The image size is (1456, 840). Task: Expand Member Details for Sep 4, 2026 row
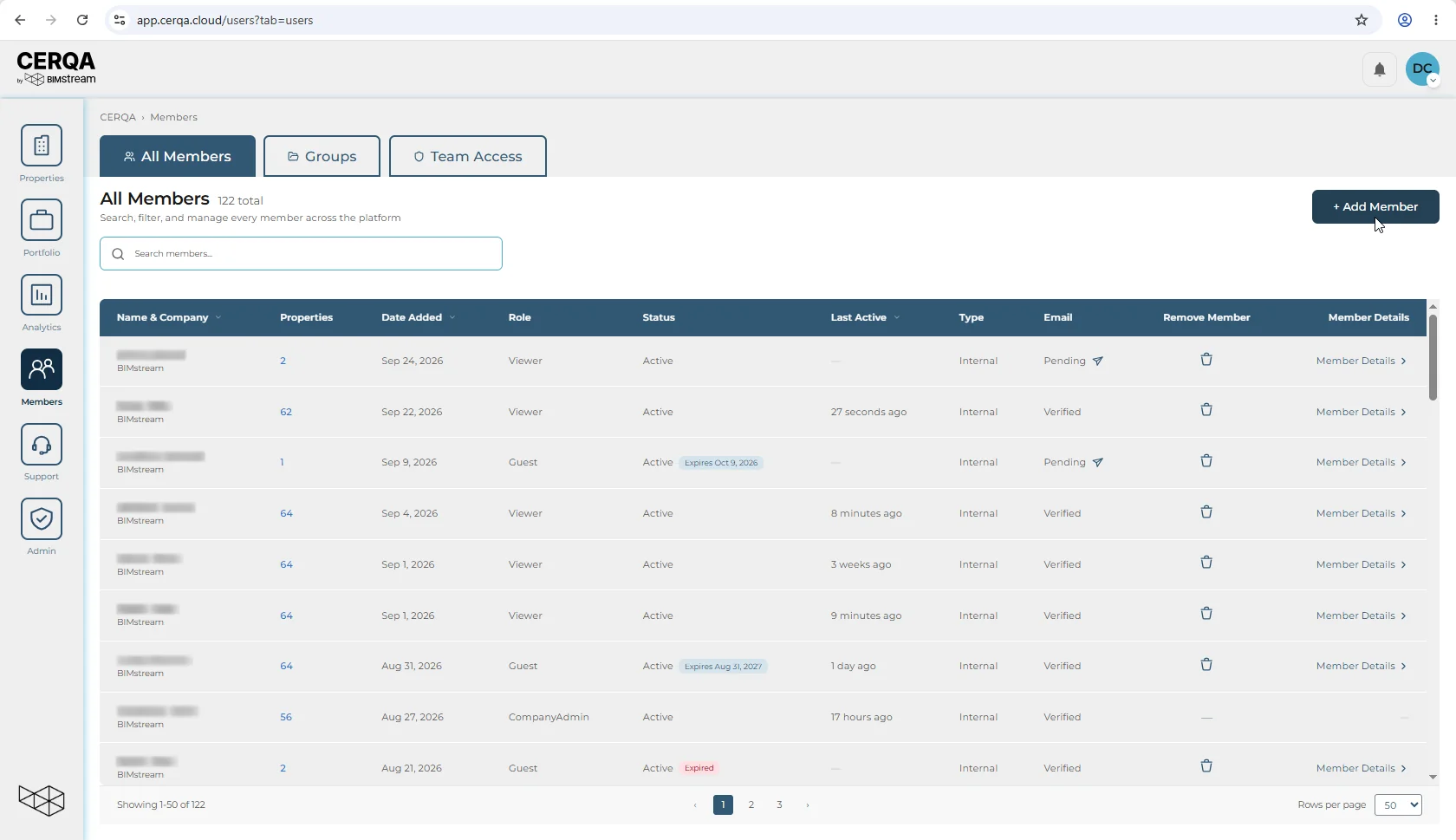click(1361, 513)
